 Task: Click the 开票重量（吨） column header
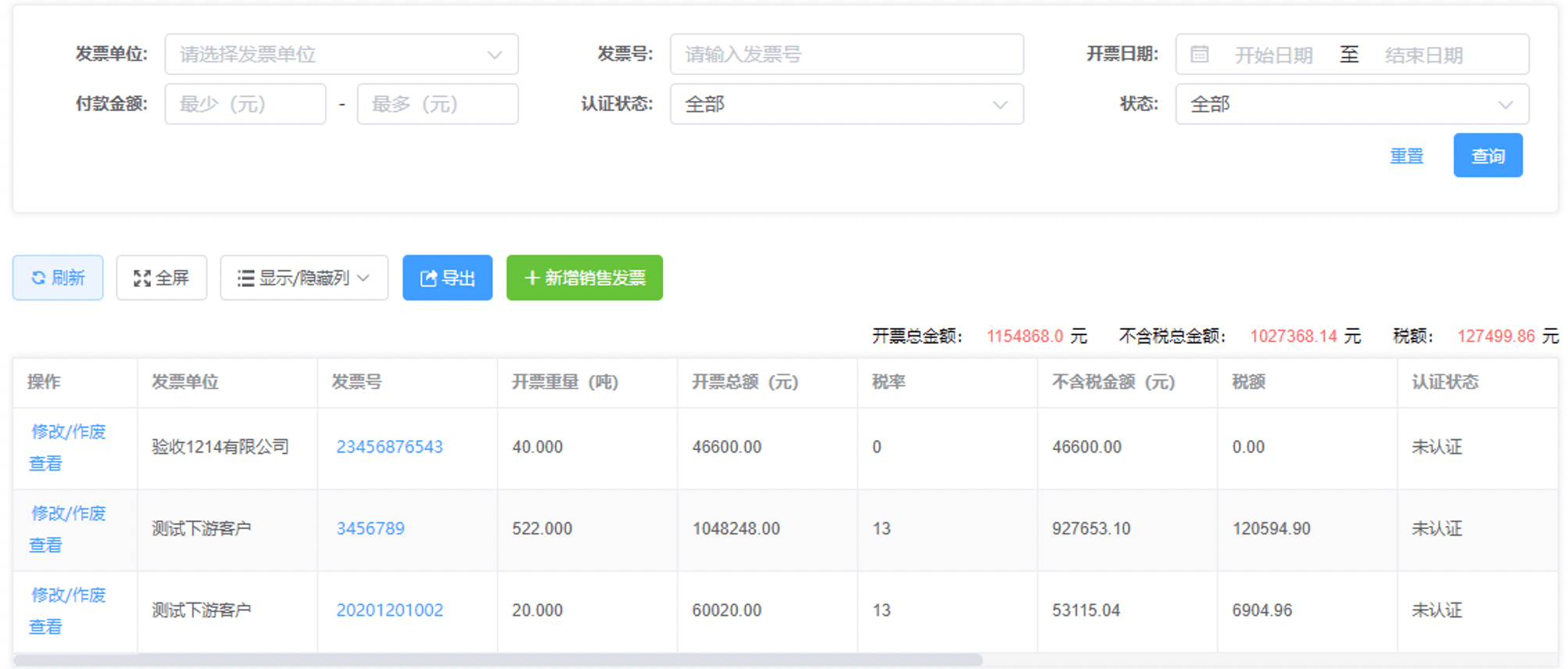(x=588, y=382)
